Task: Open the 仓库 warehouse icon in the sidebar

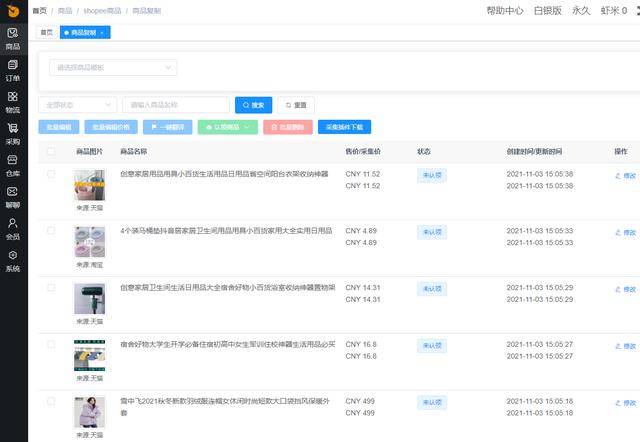Action: 13,166
